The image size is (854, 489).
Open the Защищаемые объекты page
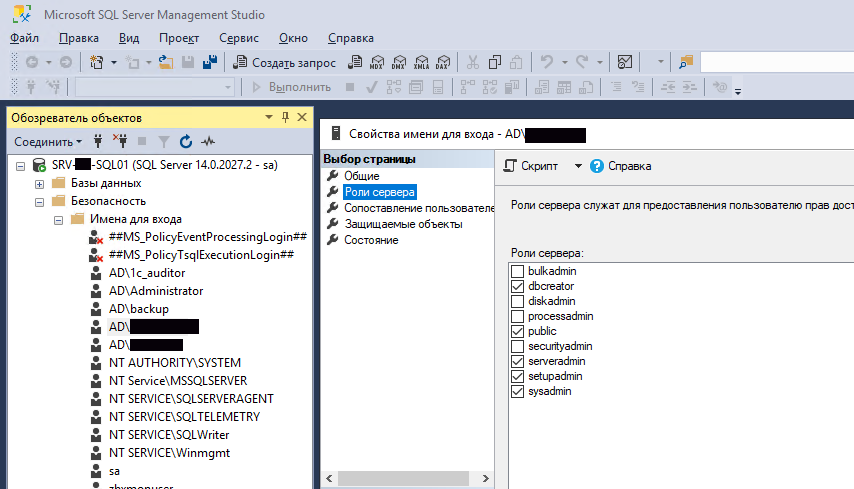pos(403,224)
